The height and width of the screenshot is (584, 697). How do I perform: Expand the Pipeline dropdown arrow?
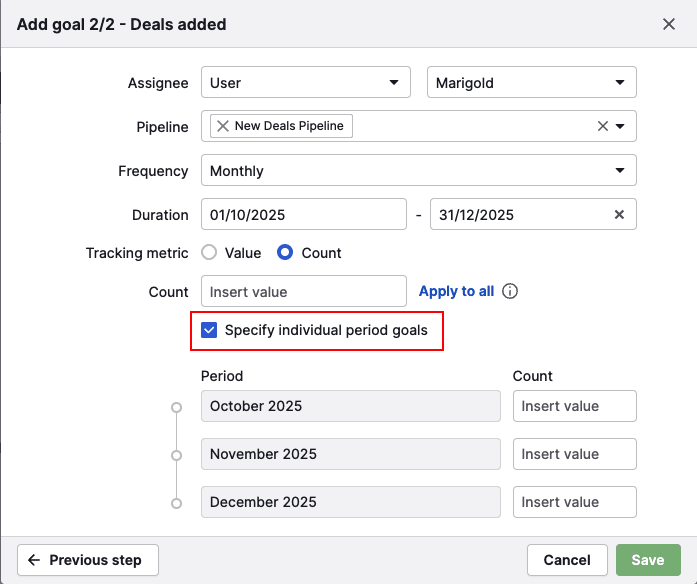pyautogui.click(x=621, y=126)
